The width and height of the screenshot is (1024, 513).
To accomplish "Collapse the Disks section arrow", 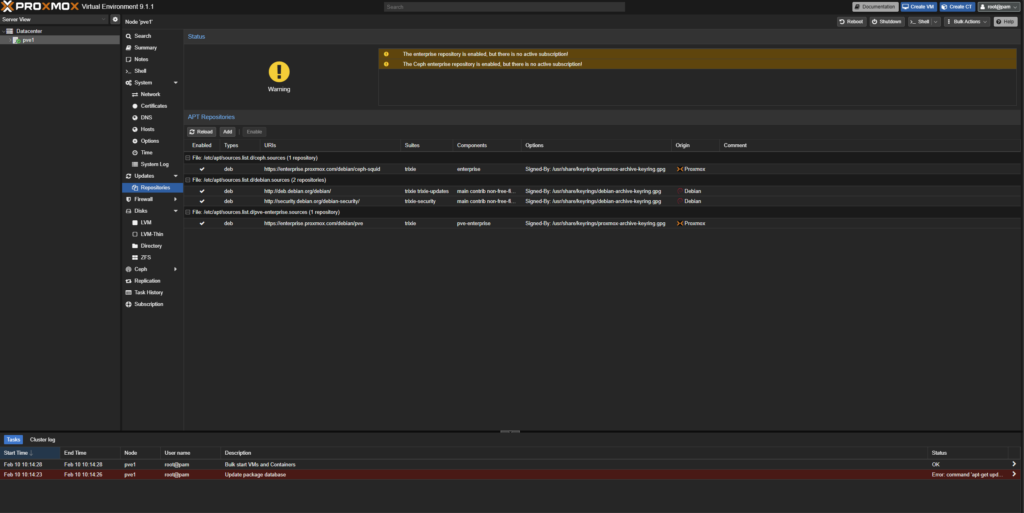I will pos(176,211).
